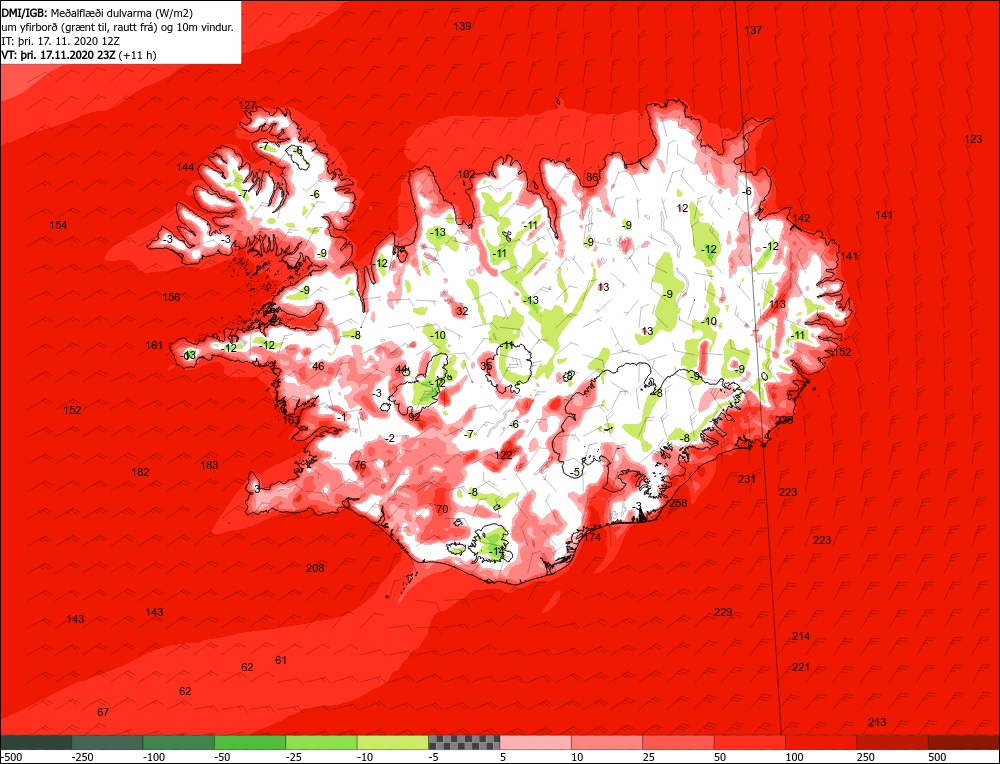Click the value '208' off the south coast
Screen dimensions: 1000x764
click(x=315, y=568)
